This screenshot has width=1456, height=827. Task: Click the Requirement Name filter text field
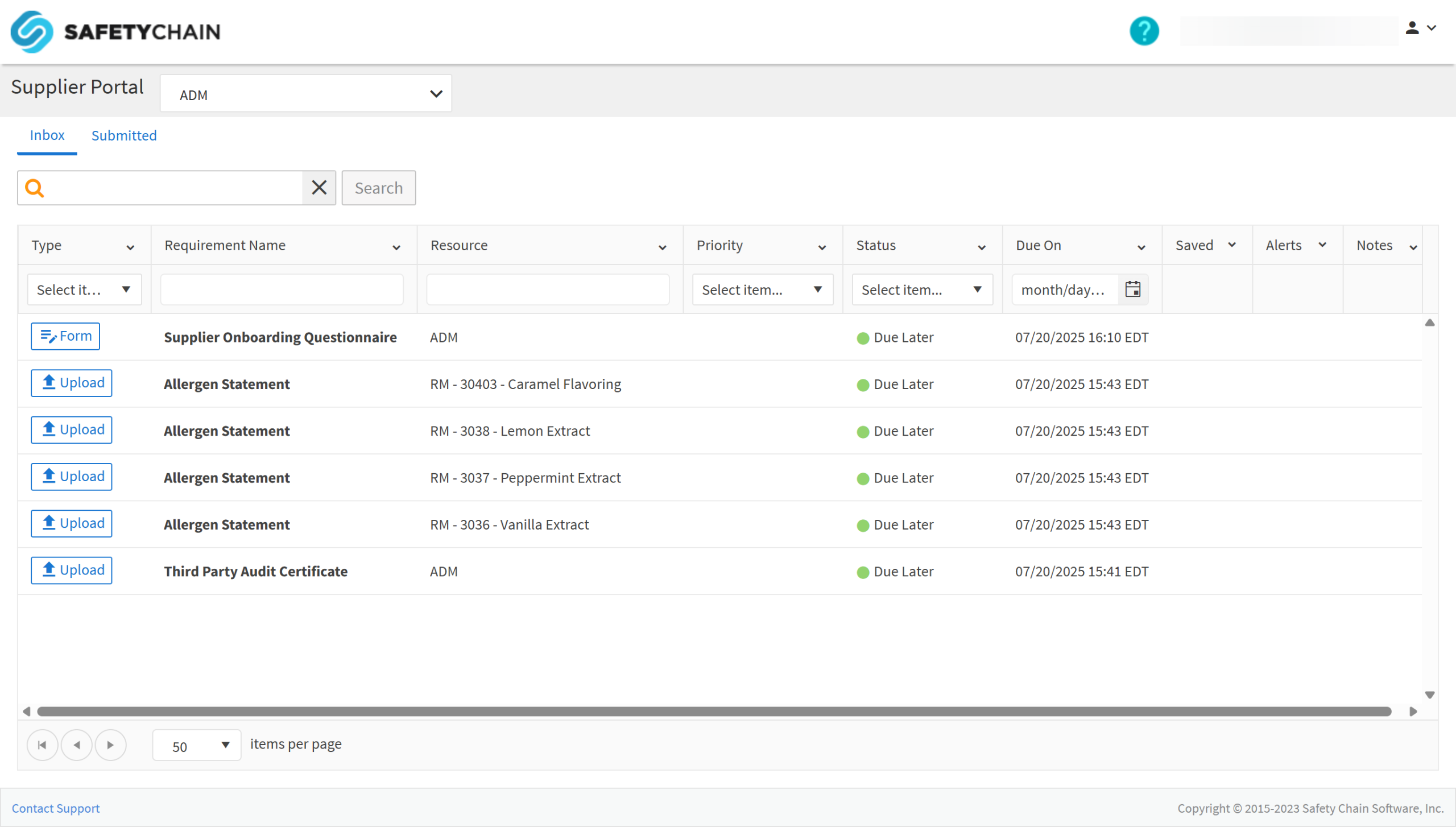point(282,290)
